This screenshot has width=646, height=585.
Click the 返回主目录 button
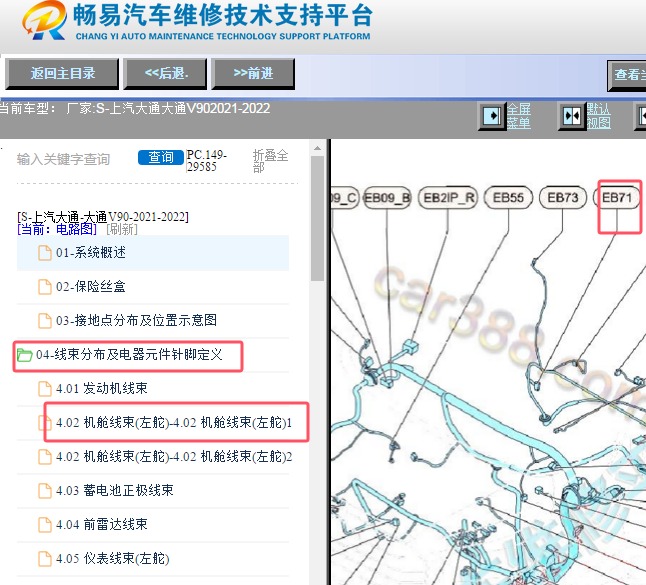click(62, 74)
